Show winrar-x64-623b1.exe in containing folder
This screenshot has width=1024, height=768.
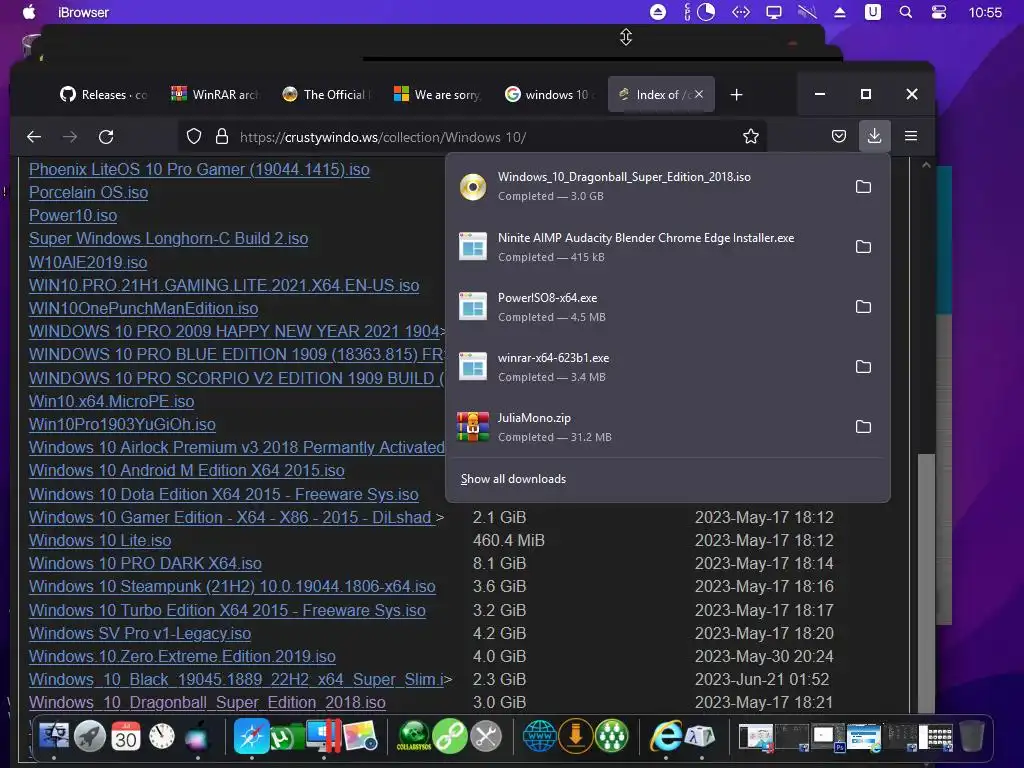click(863, 366)
